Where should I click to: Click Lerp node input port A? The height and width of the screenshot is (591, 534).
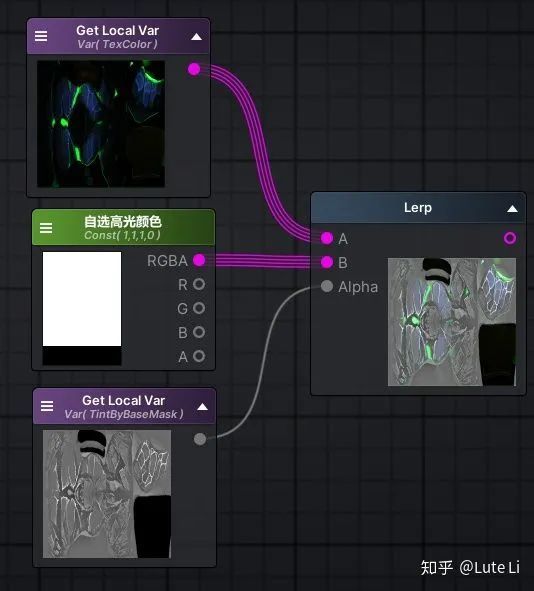327,238
